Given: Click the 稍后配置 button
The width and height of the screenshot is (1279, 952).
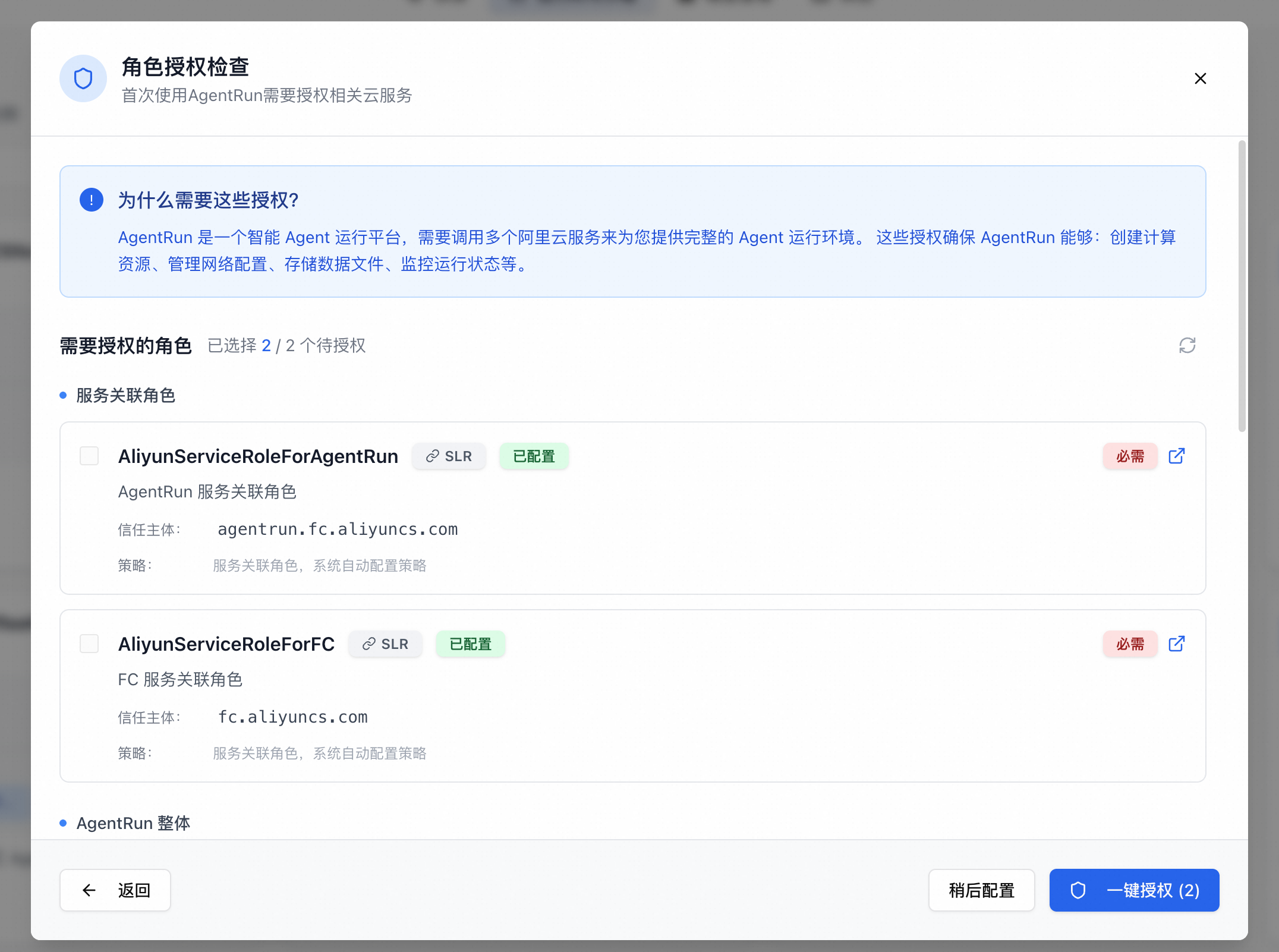Looking at the screenshot, I should (x=981, y=890).
